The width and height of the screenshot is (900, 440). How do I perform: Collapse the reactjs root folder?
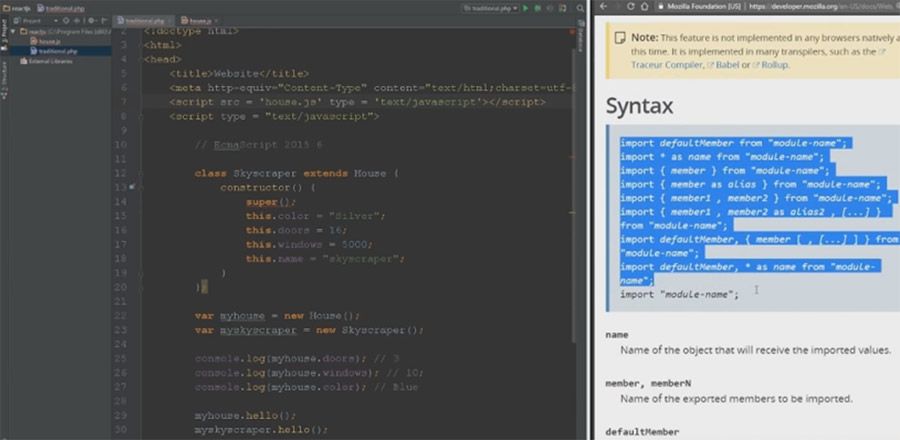coord(13,32)
